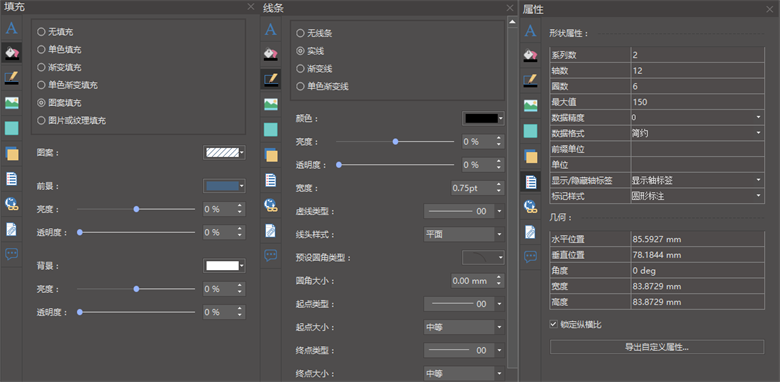The height and width of the screenshot is (382, 780).
Task: Open 背景 white color swatch
Action: click(224, 266)
